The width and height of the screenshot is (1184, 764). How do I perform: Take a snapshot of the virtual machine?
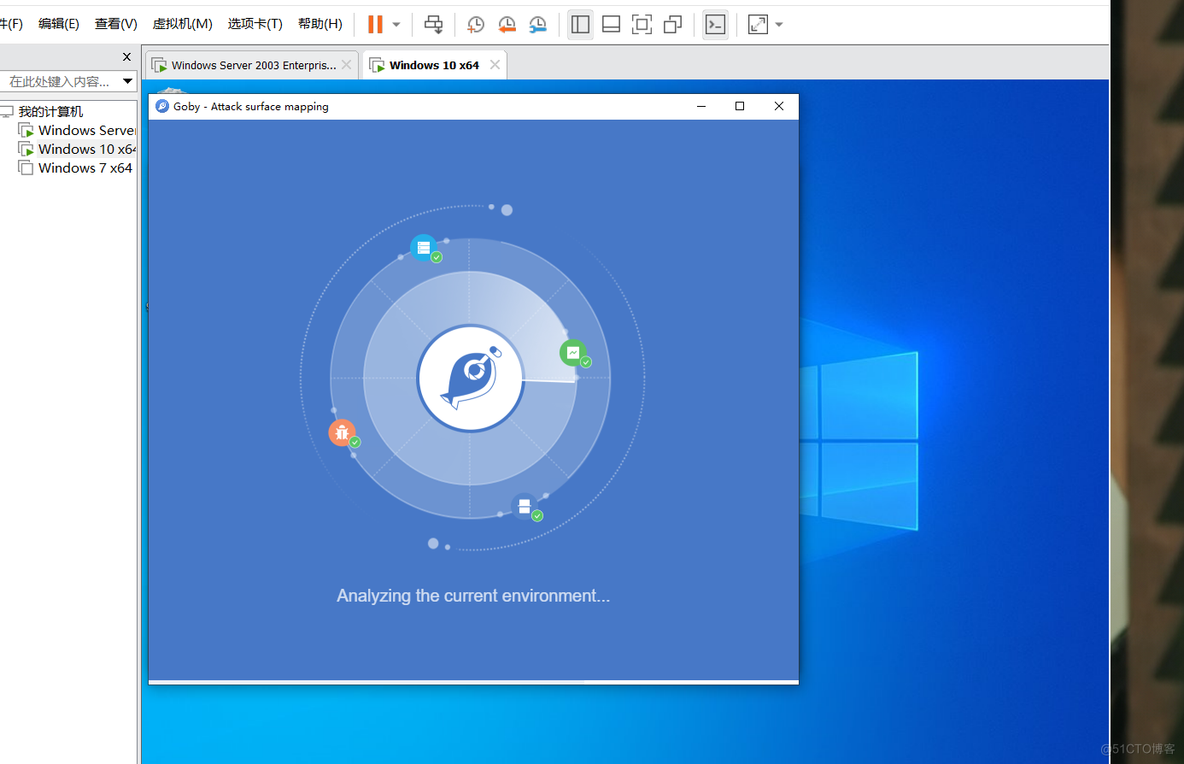[x=476, y=24]
